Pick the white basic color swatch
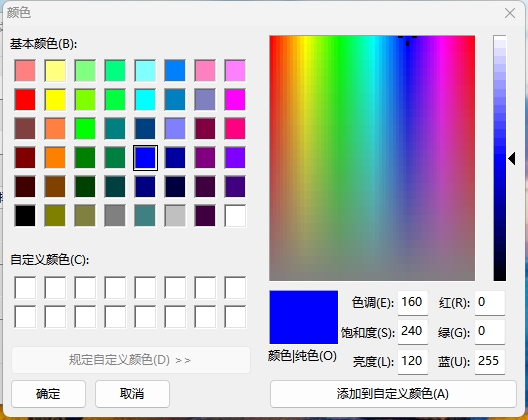Viewport: 528px width, 420px height. pos(235,216)
